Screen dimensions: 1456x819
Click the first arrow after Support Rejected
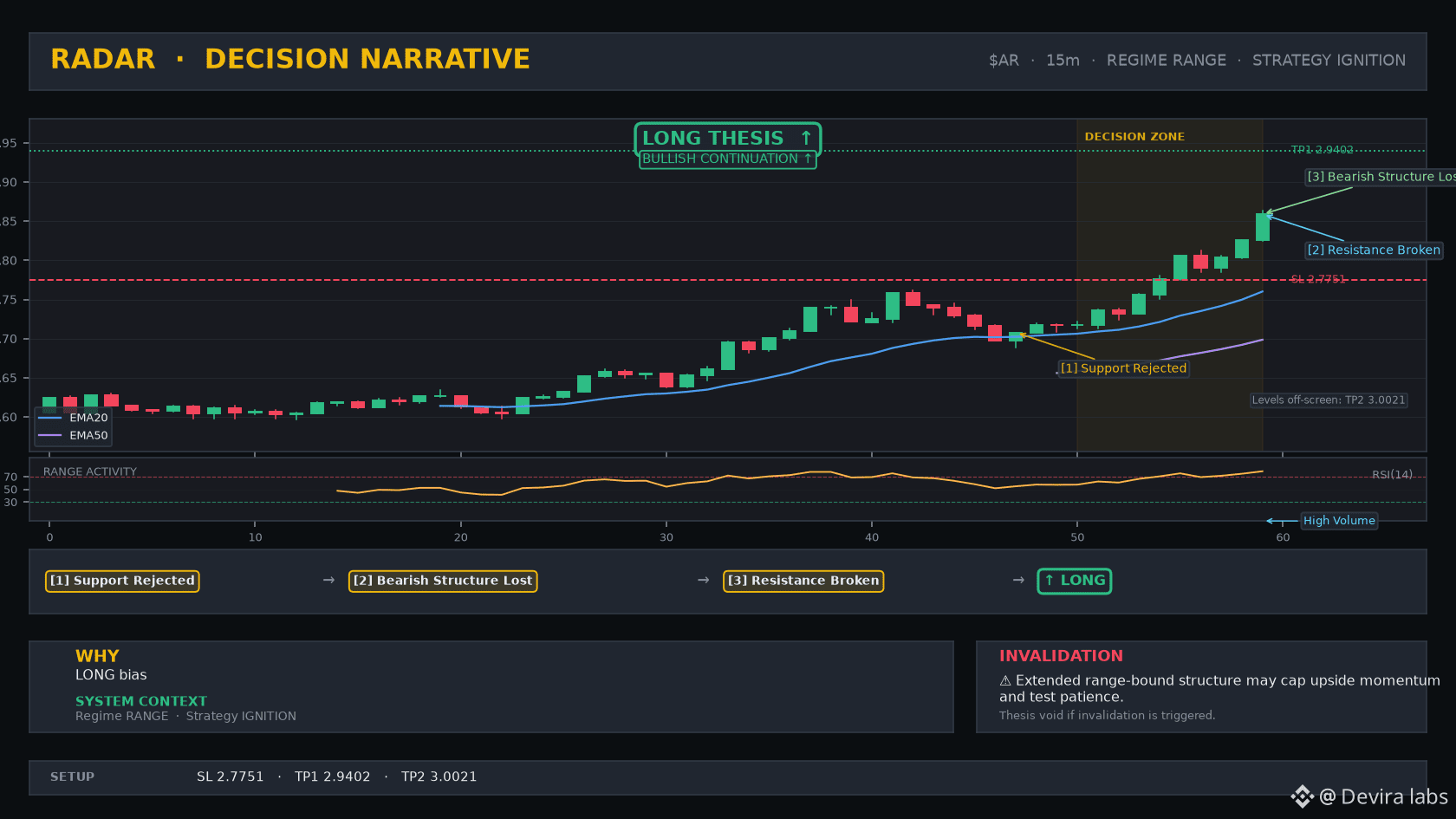point(328,580)
